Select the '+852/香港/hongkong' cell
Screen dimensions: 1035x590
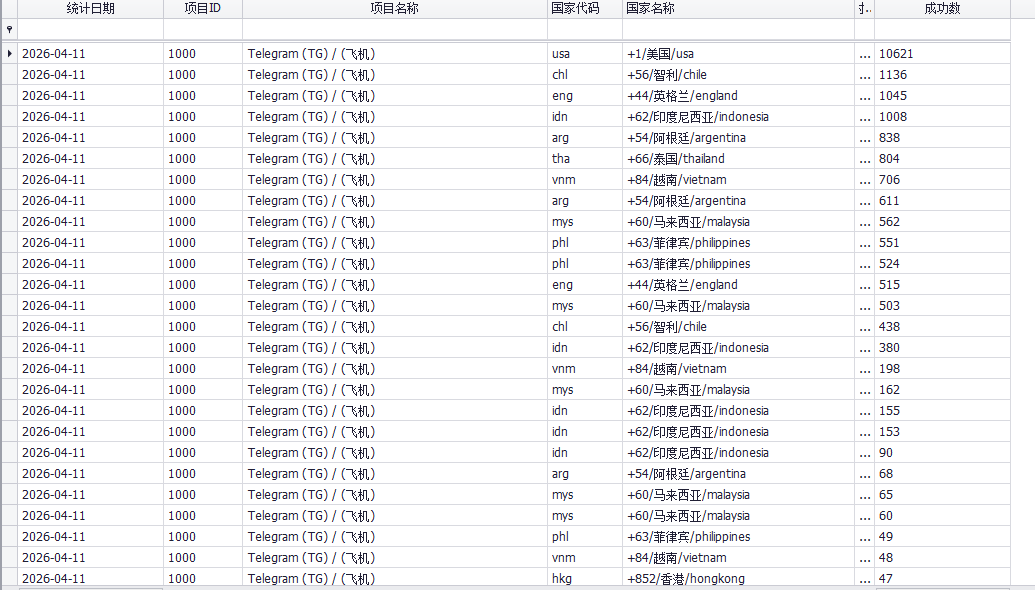tap(739, 578)
